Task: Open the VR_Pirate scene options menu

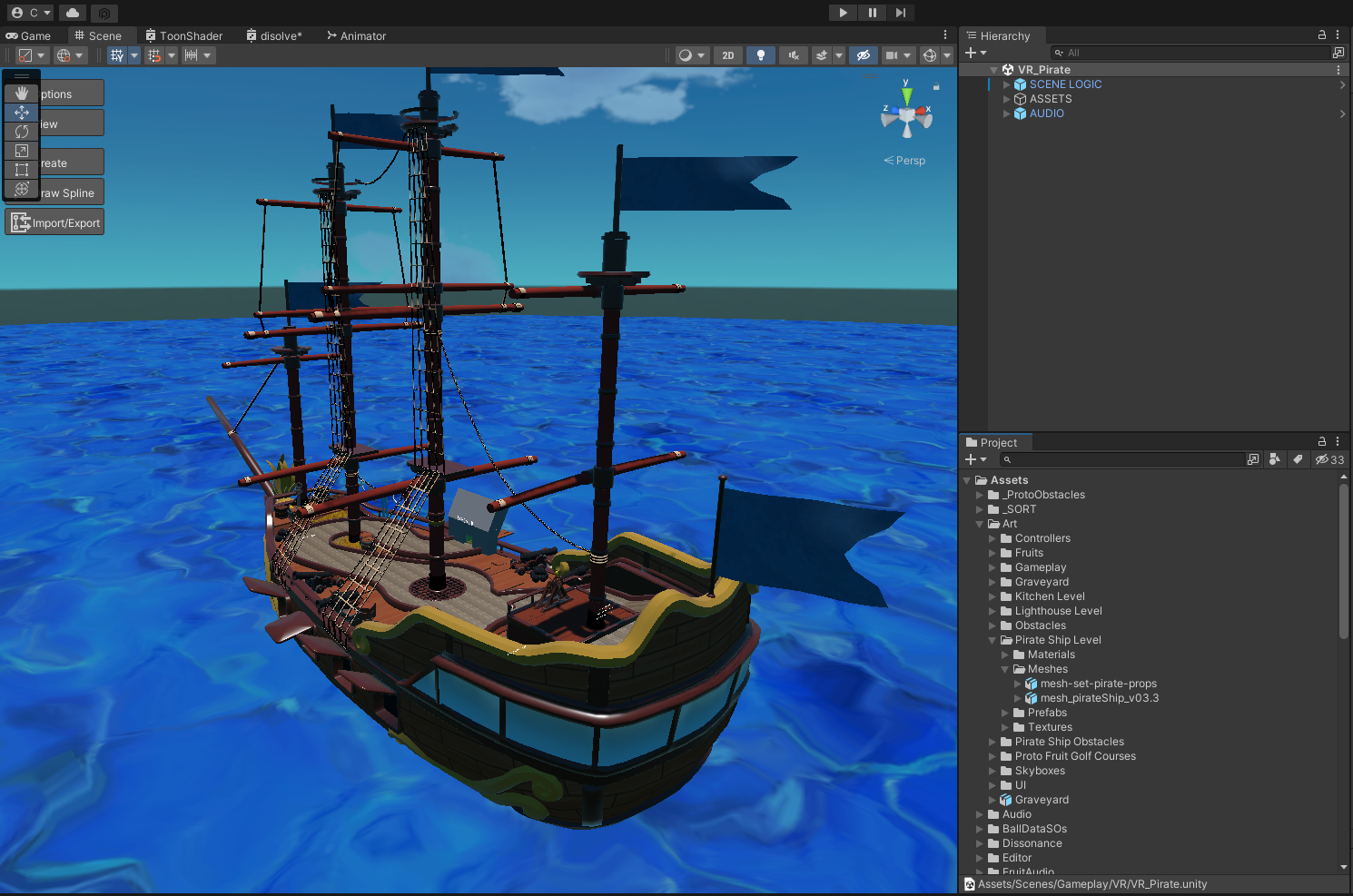Action: 1338,70
